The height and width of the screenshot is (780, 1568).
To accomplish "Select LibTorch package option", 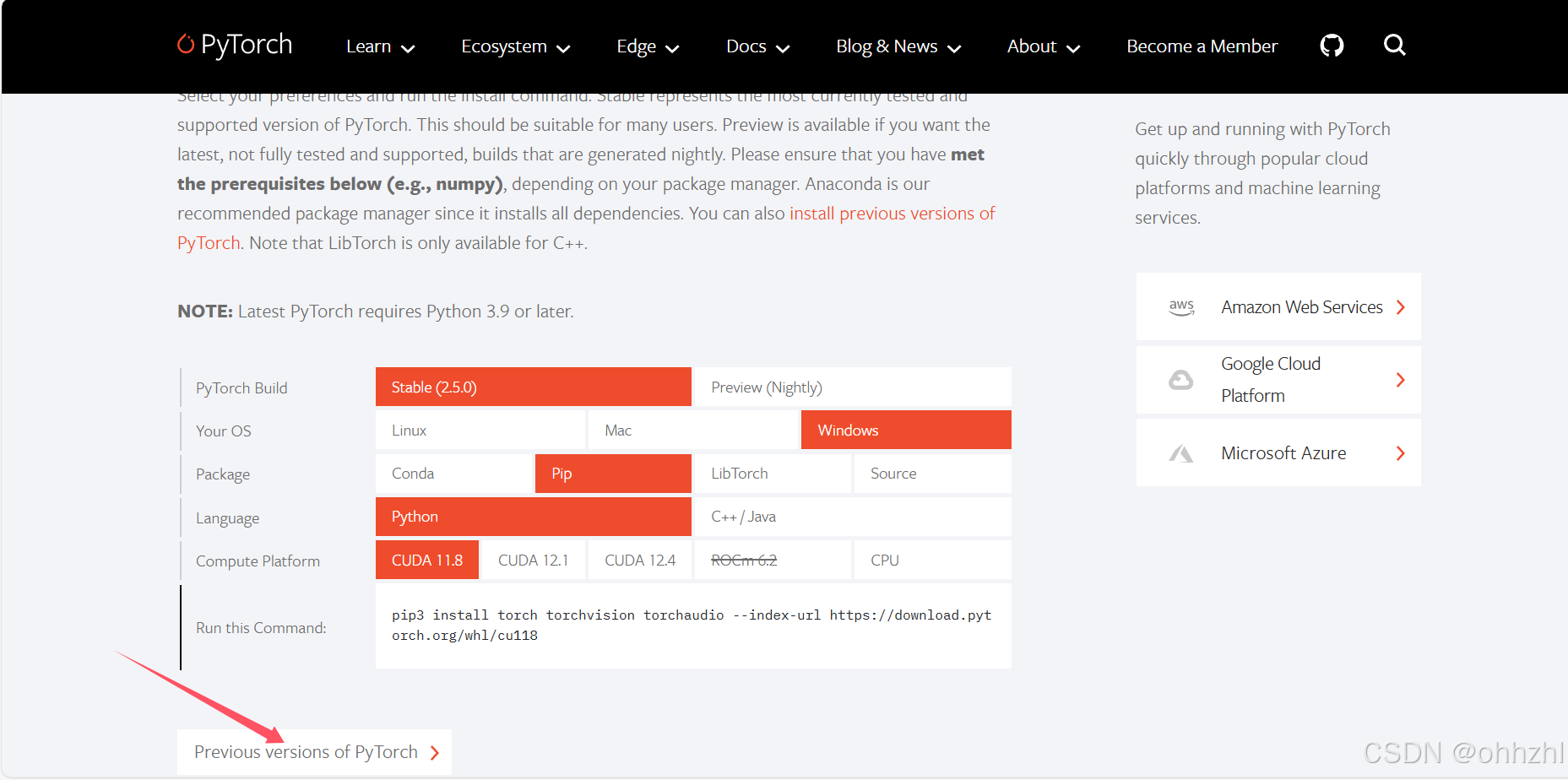I will [x=773, y=474].
